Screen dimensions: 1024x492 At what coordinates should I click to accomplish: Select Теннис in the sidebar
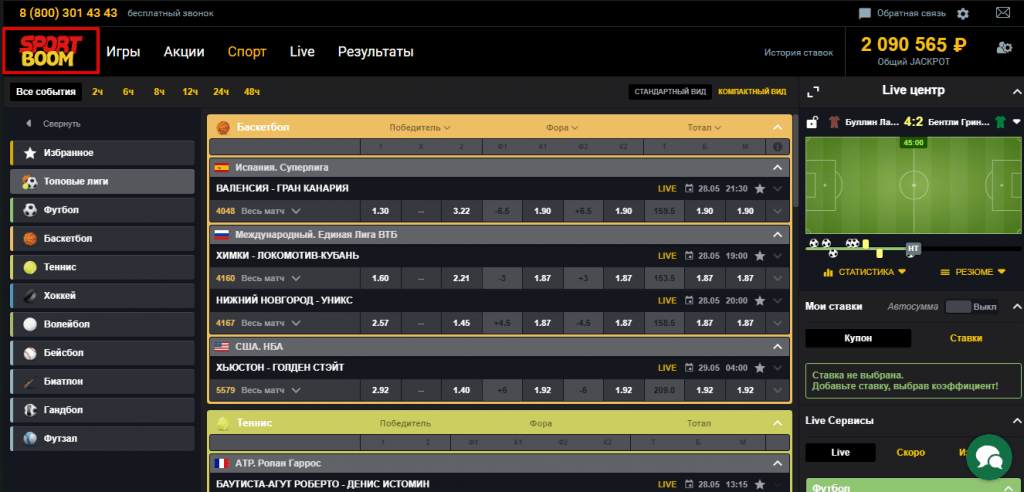click(103, 267)
